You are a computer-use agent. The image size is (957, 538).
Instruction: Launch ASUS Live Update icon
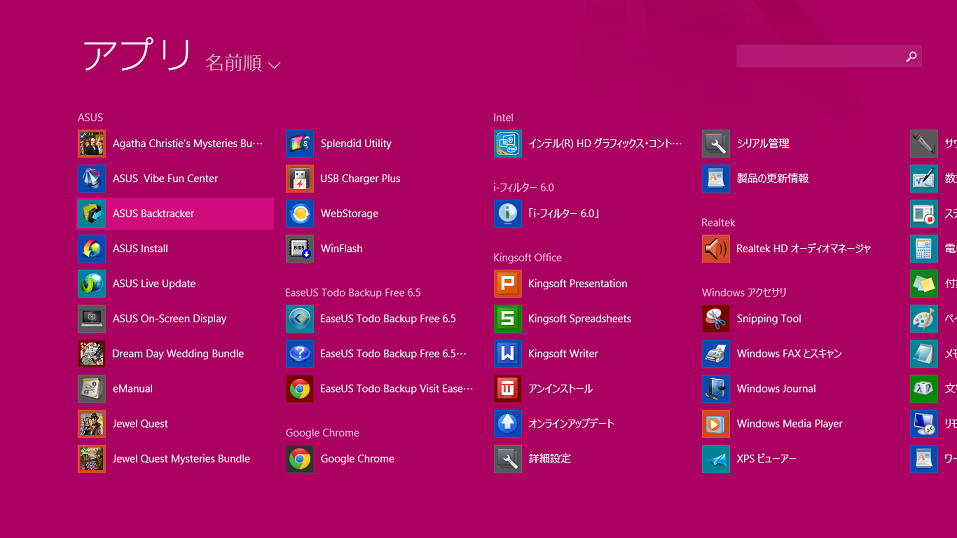pos(92,283)
